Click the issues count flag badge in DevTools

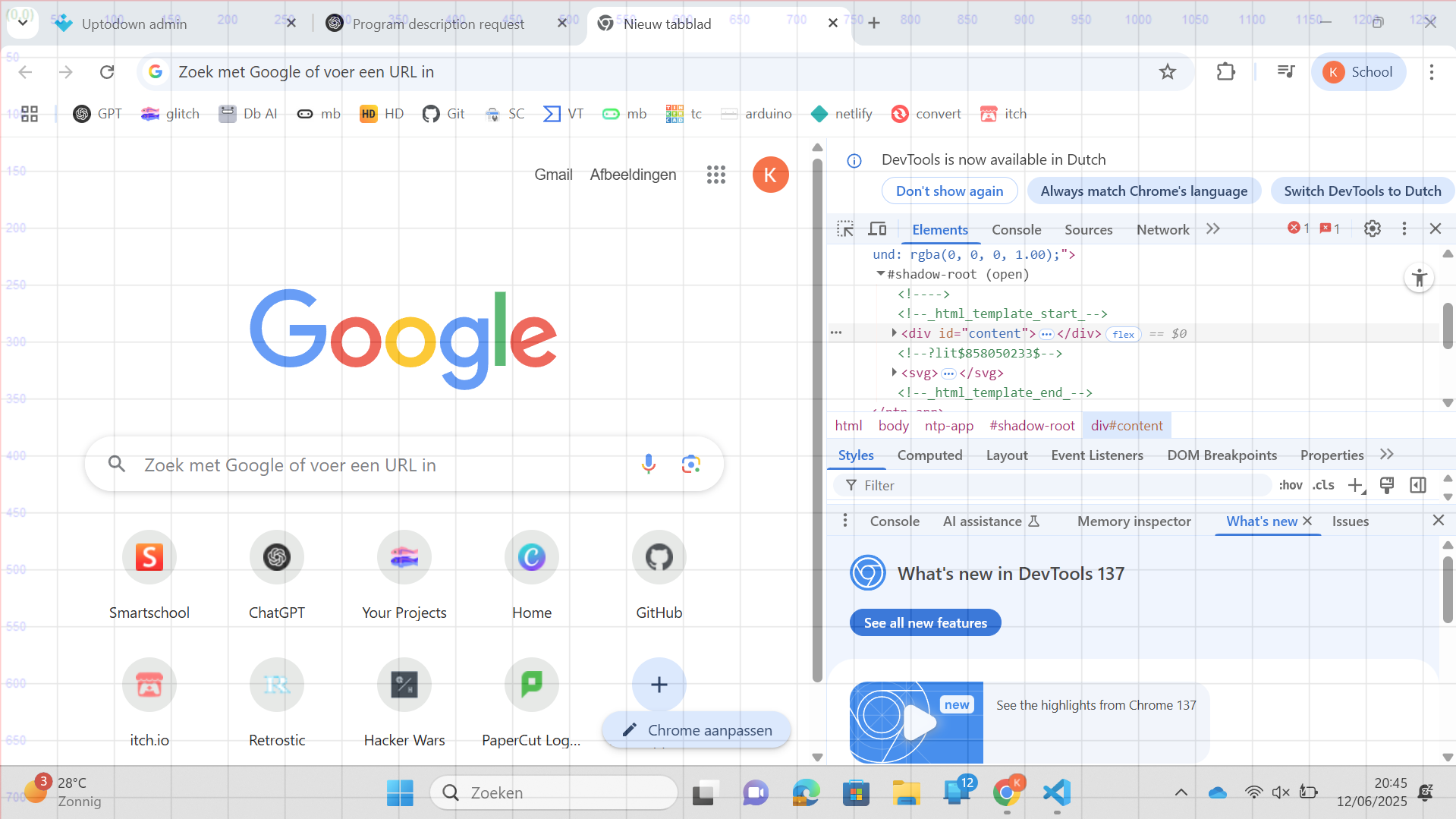pos(1329,228)
